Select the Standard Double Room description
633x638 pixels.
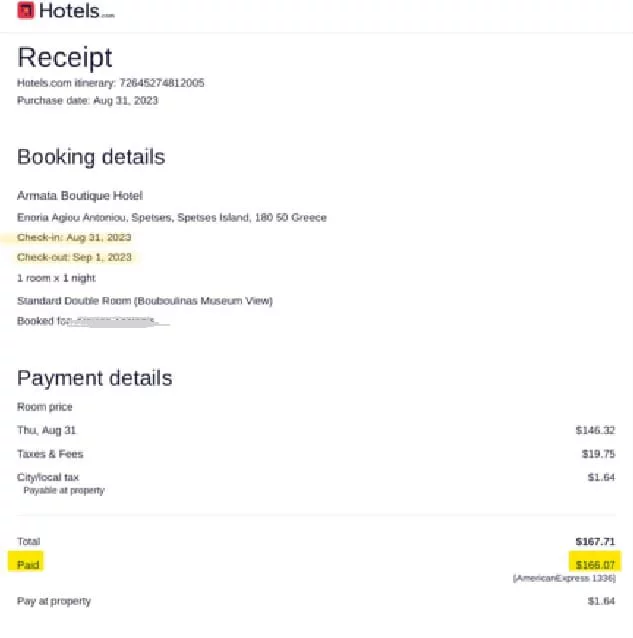click(x=144, y=301)
